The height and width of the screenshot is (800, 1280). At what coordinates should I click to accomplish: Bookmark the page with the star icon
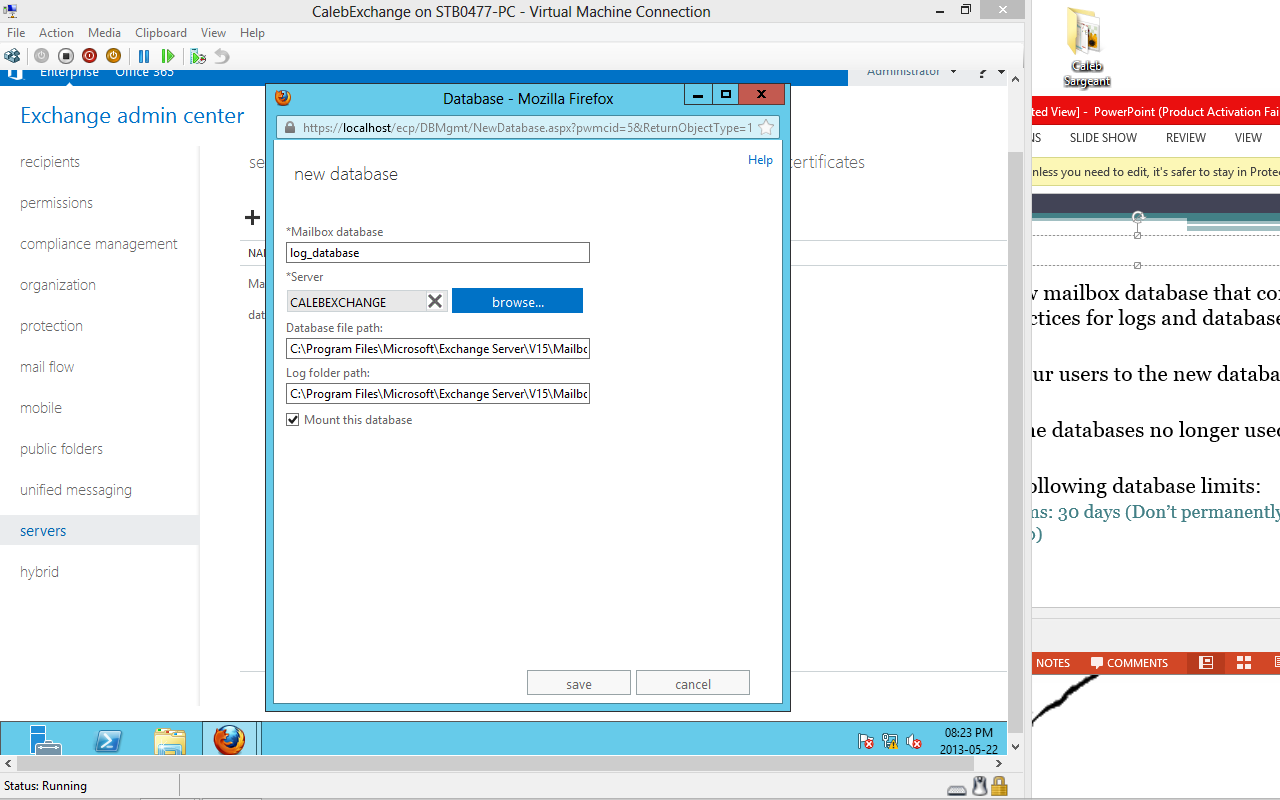766,127
